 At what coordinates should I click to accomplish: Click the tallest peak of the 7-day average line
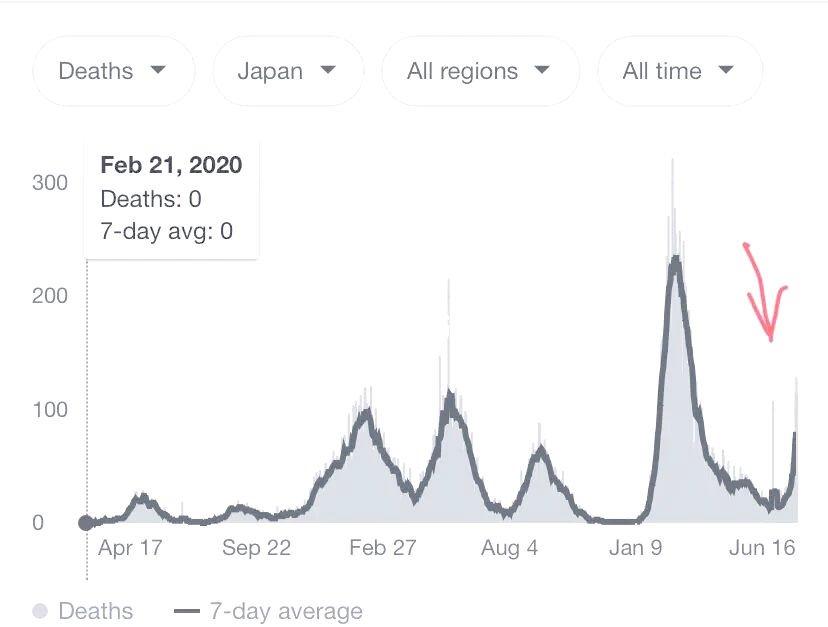[x=676, y=258]
